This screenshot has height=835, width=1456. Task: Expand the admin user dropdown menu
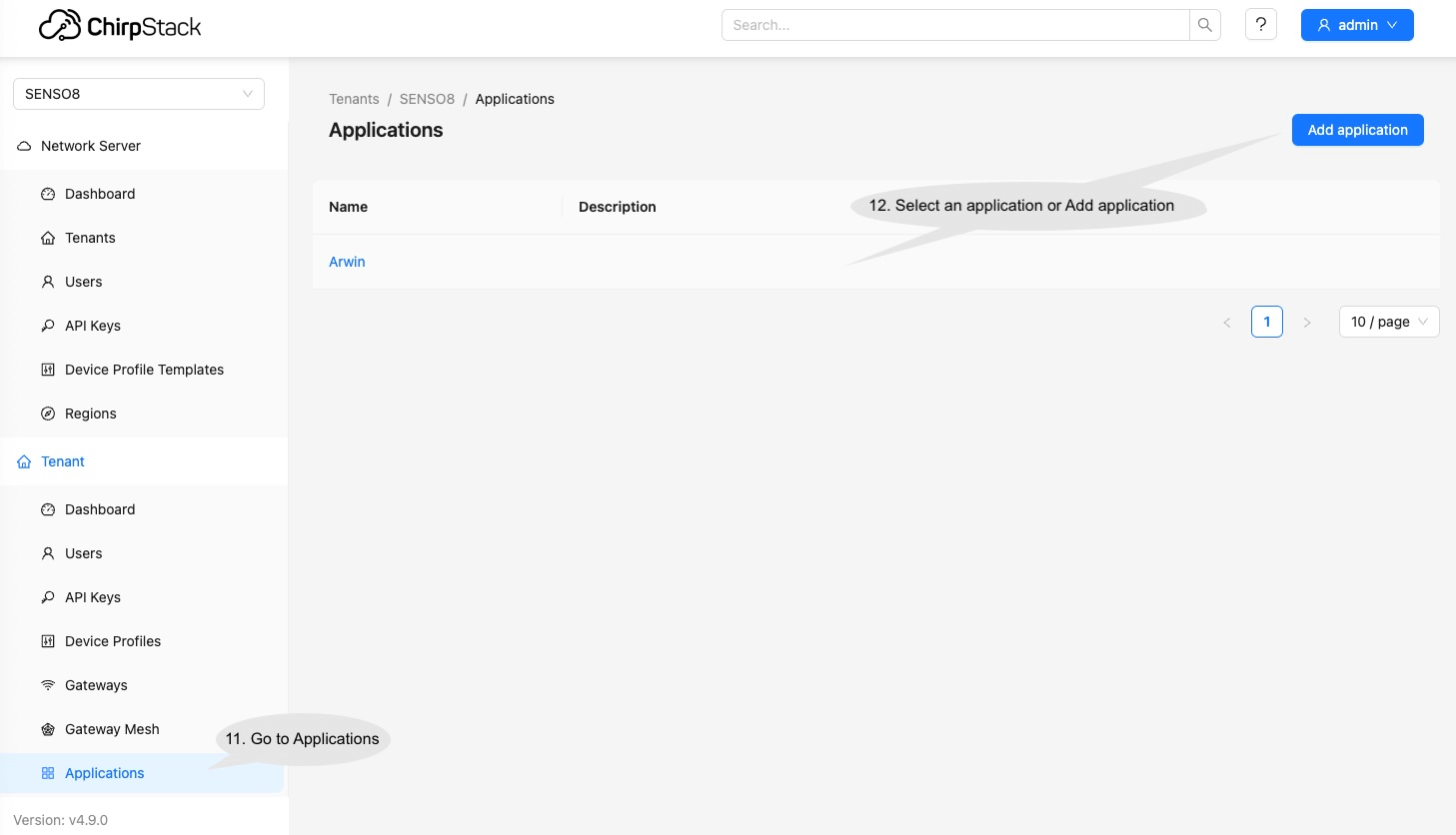pyautogui.click(x=1356, y=25)
